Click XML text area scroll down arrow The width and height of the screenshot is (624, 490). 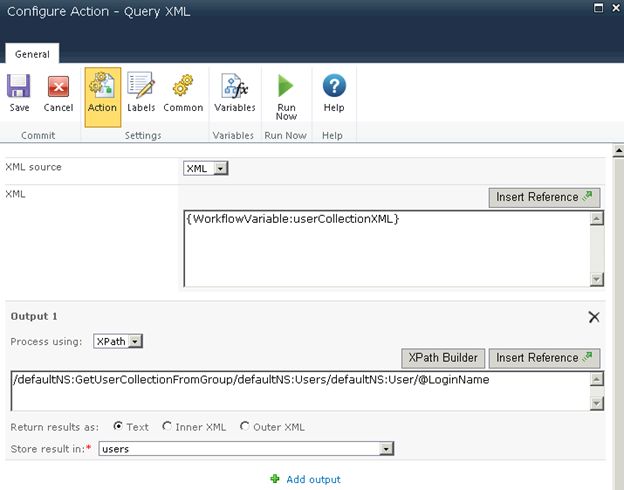596,279
